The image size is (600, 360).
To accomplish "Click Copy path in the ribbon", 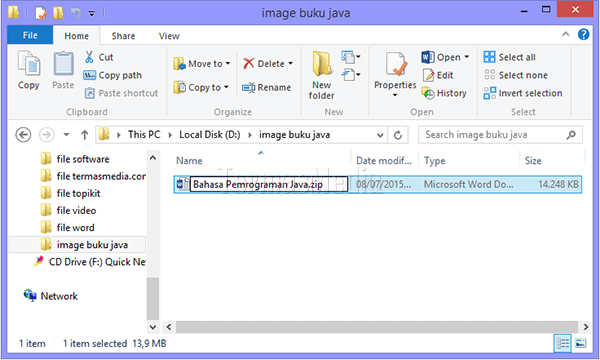I will coord(112,75).
